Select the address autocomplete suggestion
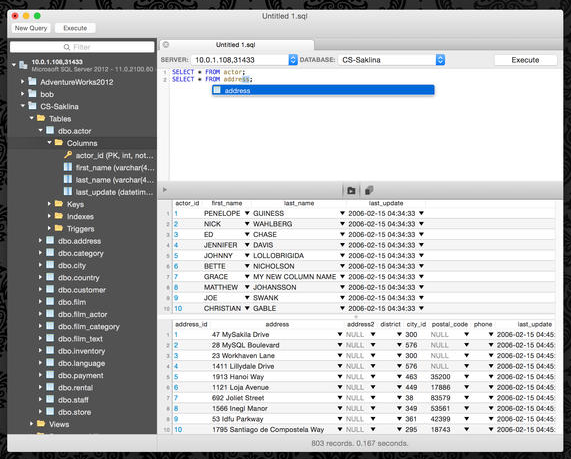Screen dimensions: 571x459 [323, 90]
